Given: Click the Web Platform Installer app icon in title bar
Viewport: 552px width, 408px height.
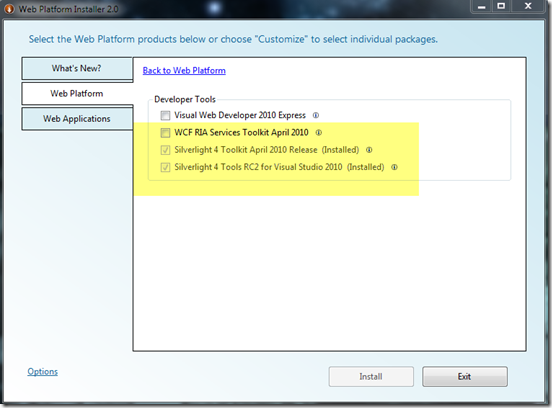Looking at the screenshot, I should pos(9,9).
